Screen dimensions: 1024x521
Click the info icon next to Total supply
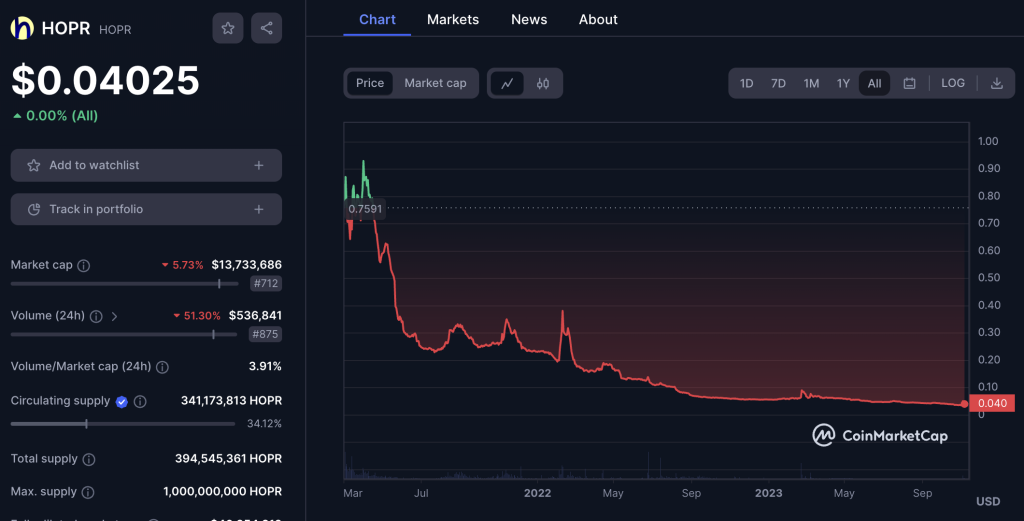point(89,460)
